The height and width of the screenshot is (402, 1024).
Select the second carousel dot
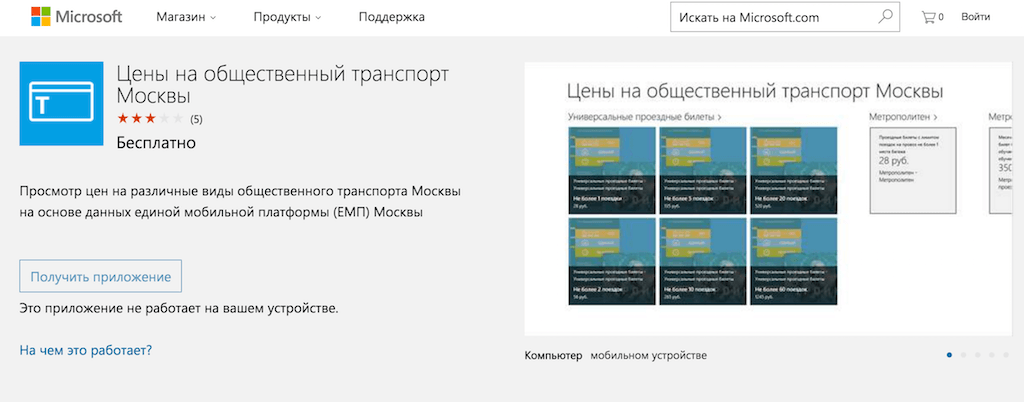tap(963, 355)
